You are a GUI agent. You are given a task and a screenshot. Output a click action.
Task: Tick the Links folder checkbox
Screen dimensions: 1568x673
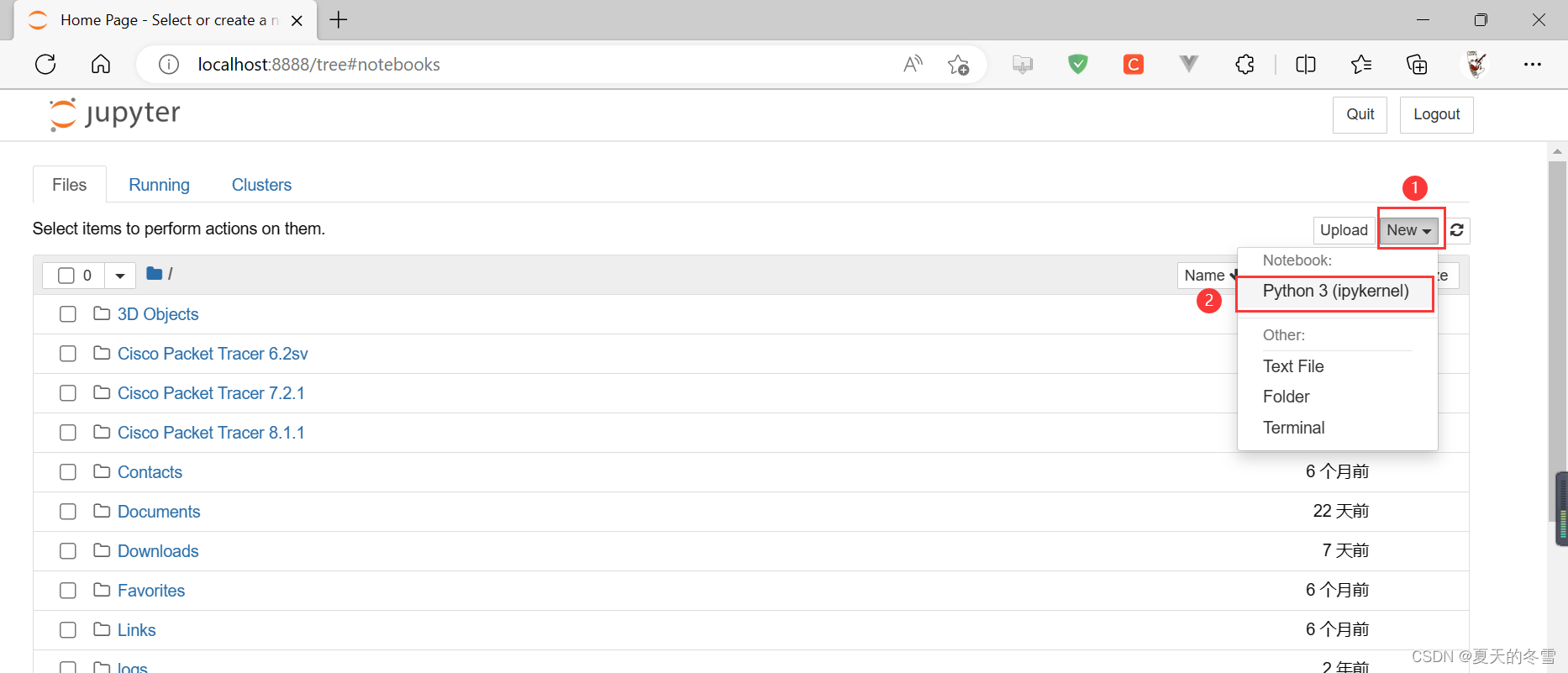point(68,630)
